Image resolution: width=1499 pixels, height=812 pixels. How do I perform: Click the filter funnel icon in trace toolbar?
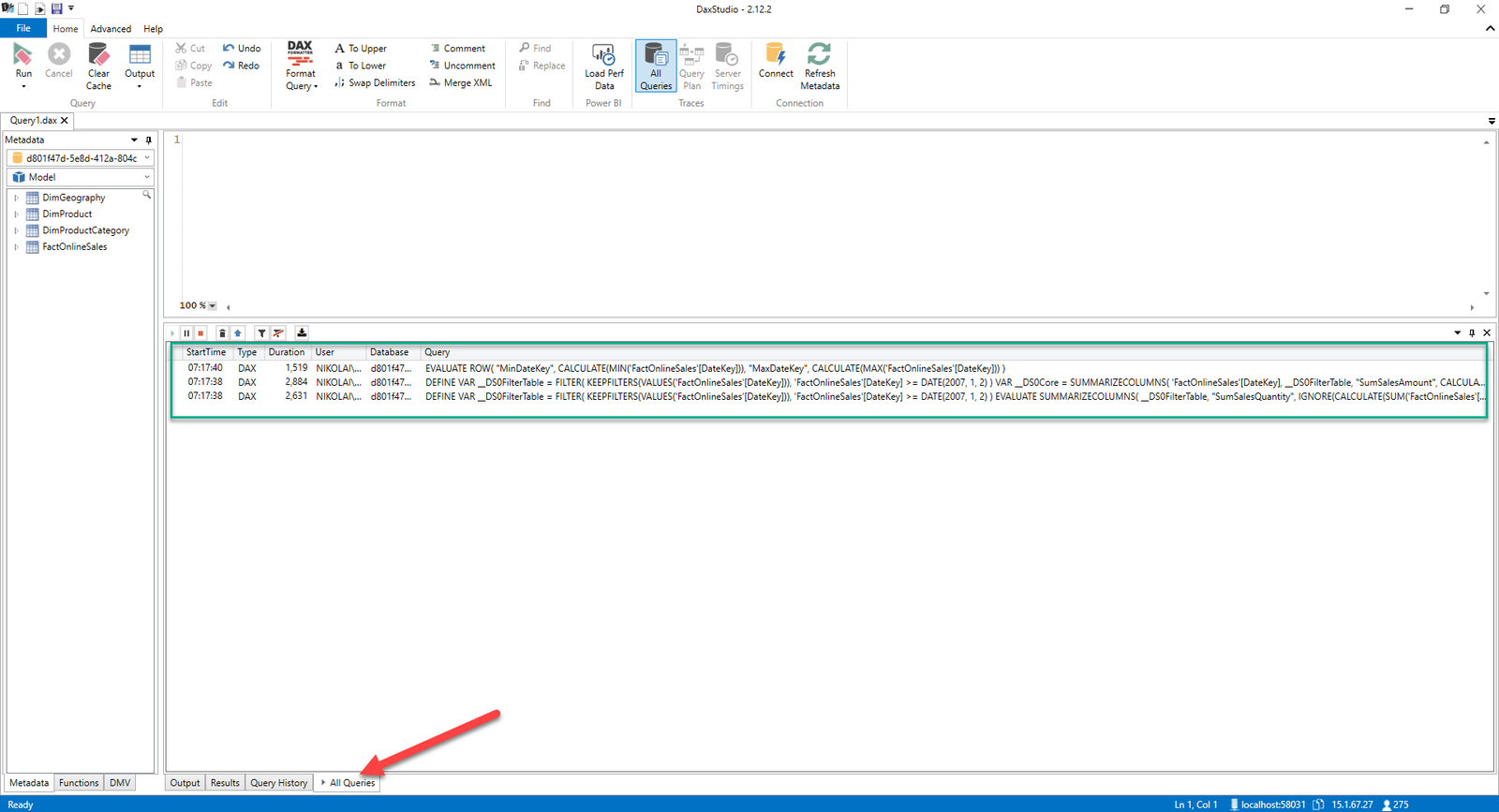(x=262, y=333)
